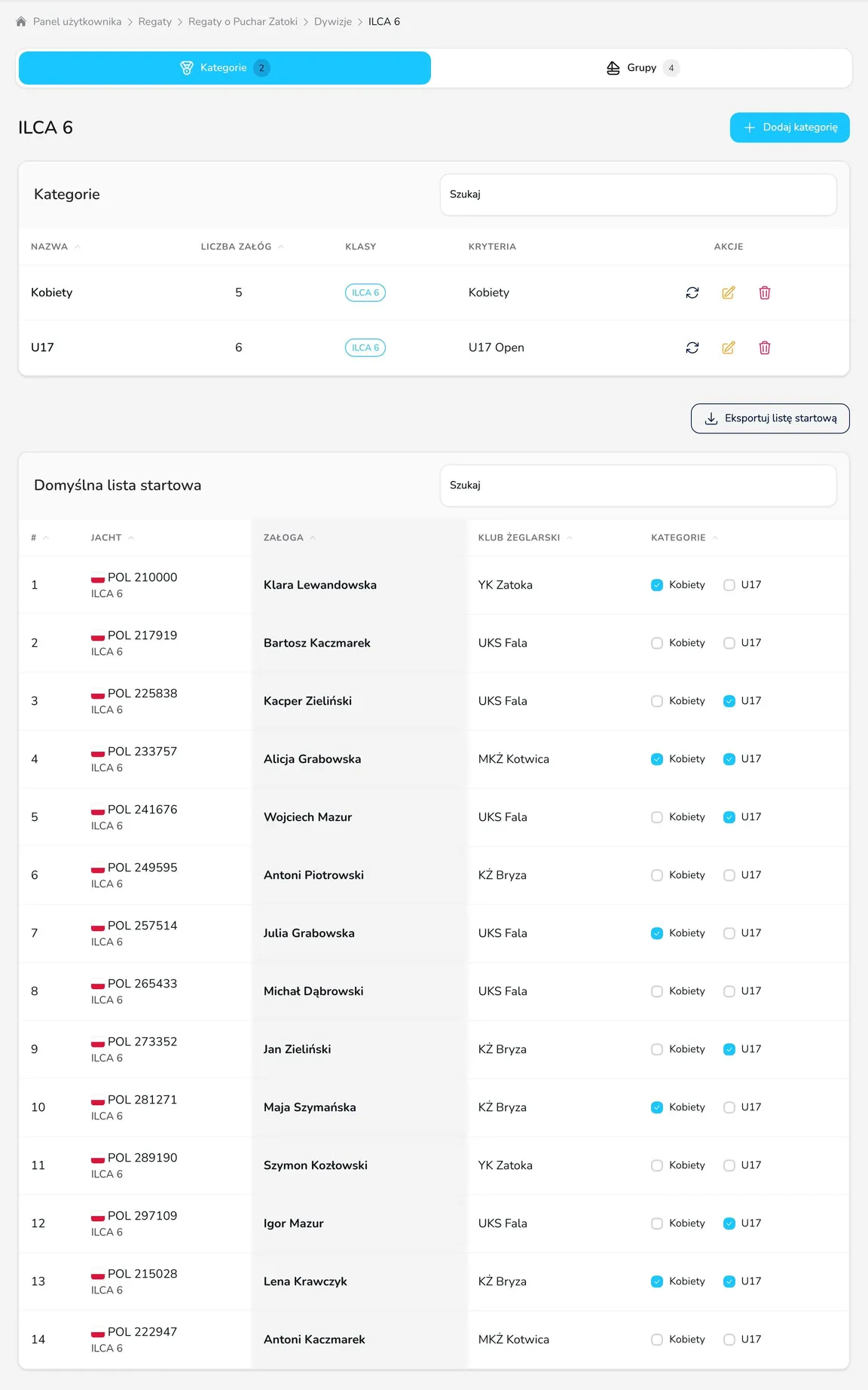Click the ILCA 6 badge in Kobiety row
The image size is (868, 1390).
(365, 292)
